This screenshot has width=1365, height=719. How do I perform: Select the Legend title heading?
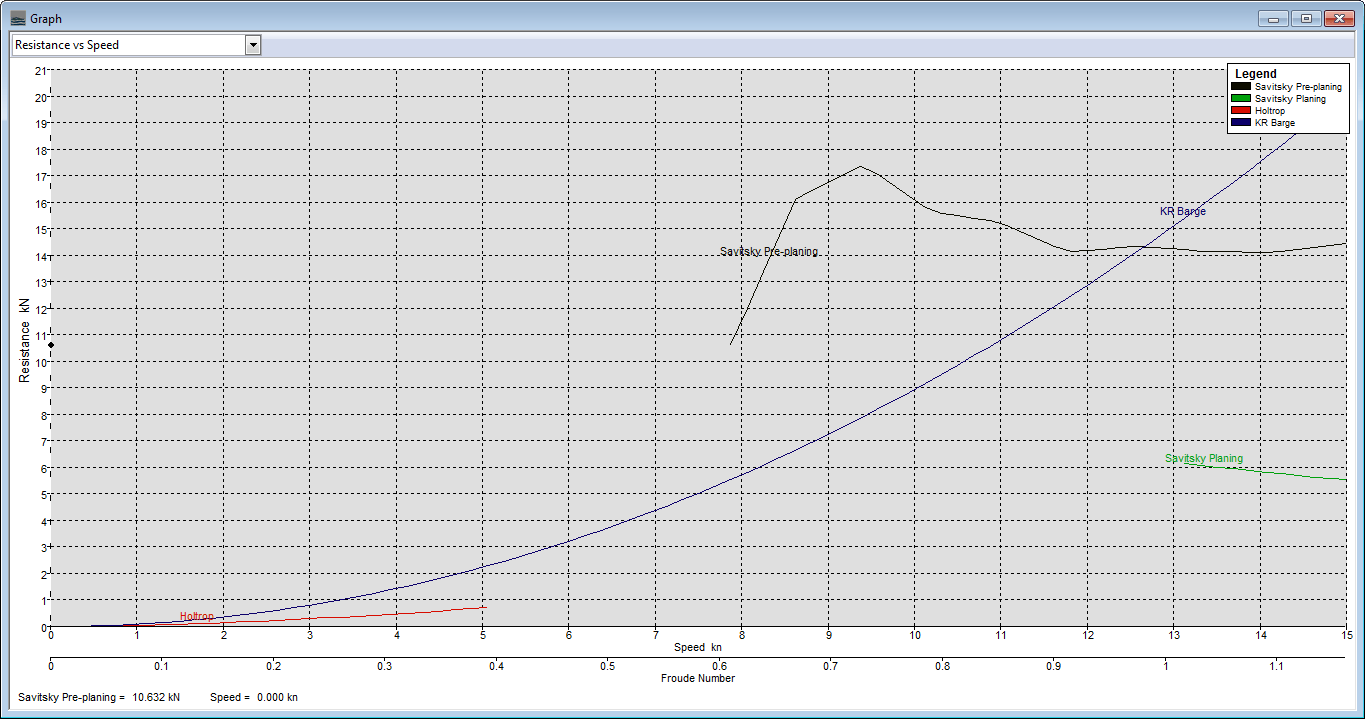[x=1255, y=74]
